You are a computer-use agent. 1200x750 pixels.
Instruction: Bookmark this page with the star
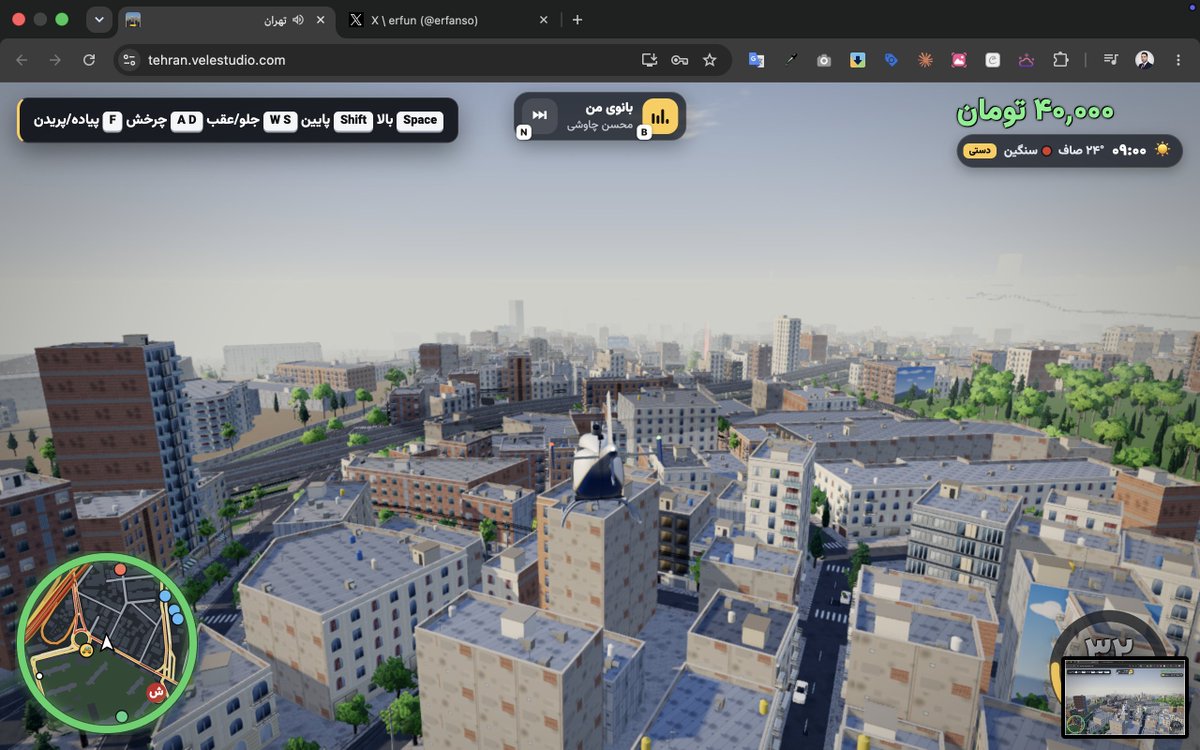(710, 60)
